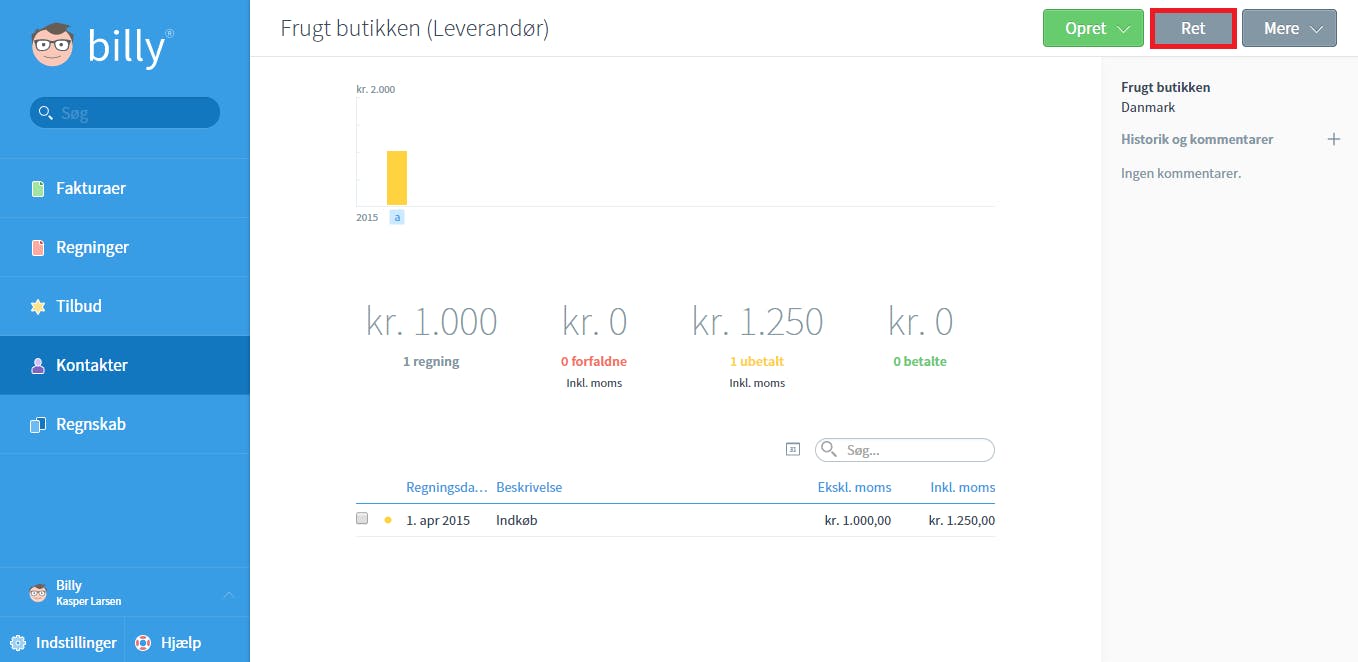The width and height of the screenshot is (1358, 662).
Task: Click the Regninger red document icon
Action: [38, 247]
